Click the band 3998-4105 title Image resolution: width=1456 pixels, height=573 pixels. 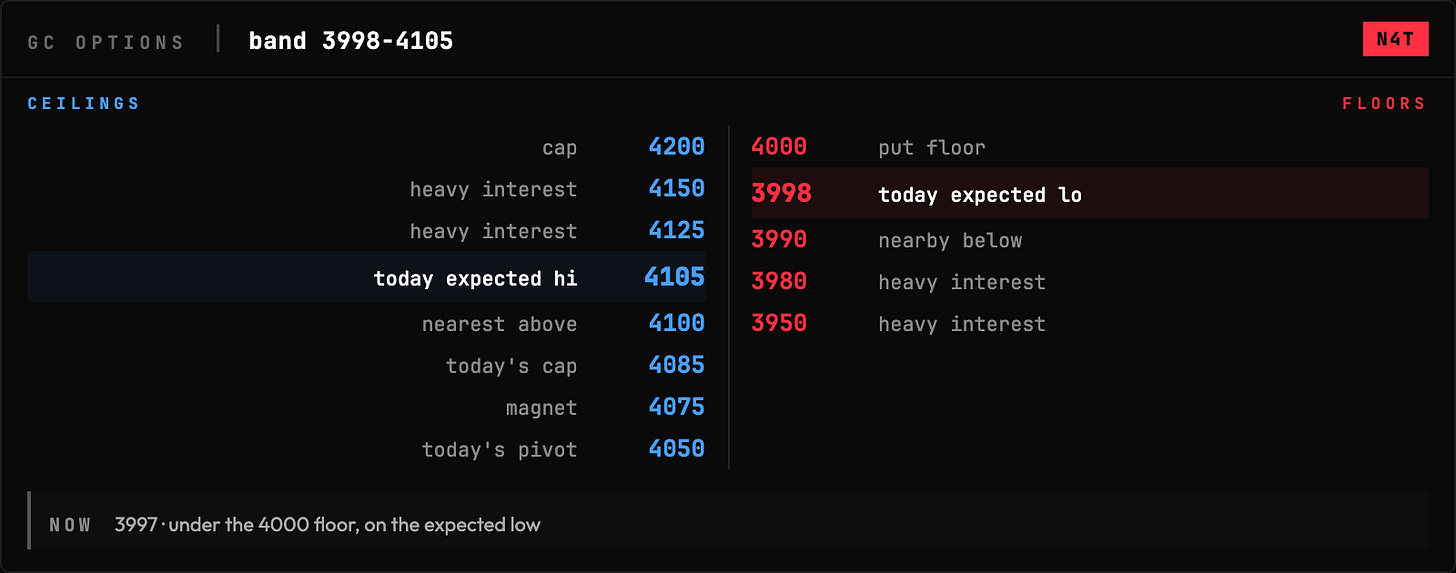point(351,41)
